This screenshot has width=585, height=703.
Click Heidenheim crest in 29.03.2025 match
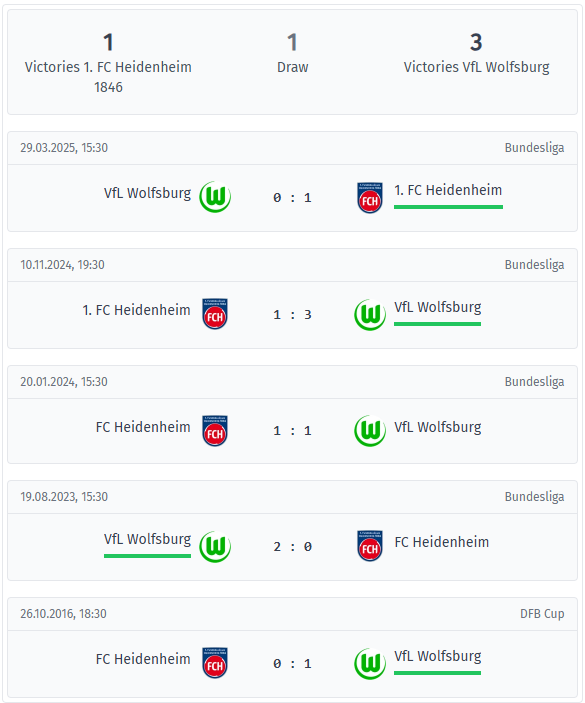click(x=370, y=198)
